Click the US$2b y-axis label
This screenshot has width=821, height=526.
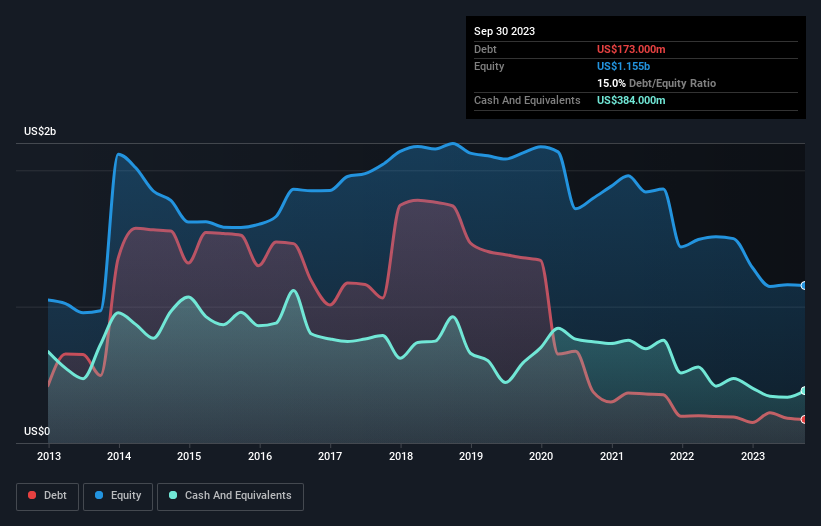coord(40,131)
